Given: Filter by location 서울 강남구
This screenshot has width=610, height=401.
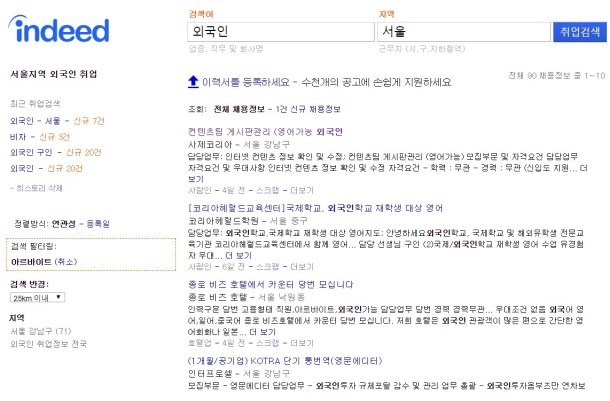Looking at the screenshot, I should pyautogui.click(x=39, y=331).
